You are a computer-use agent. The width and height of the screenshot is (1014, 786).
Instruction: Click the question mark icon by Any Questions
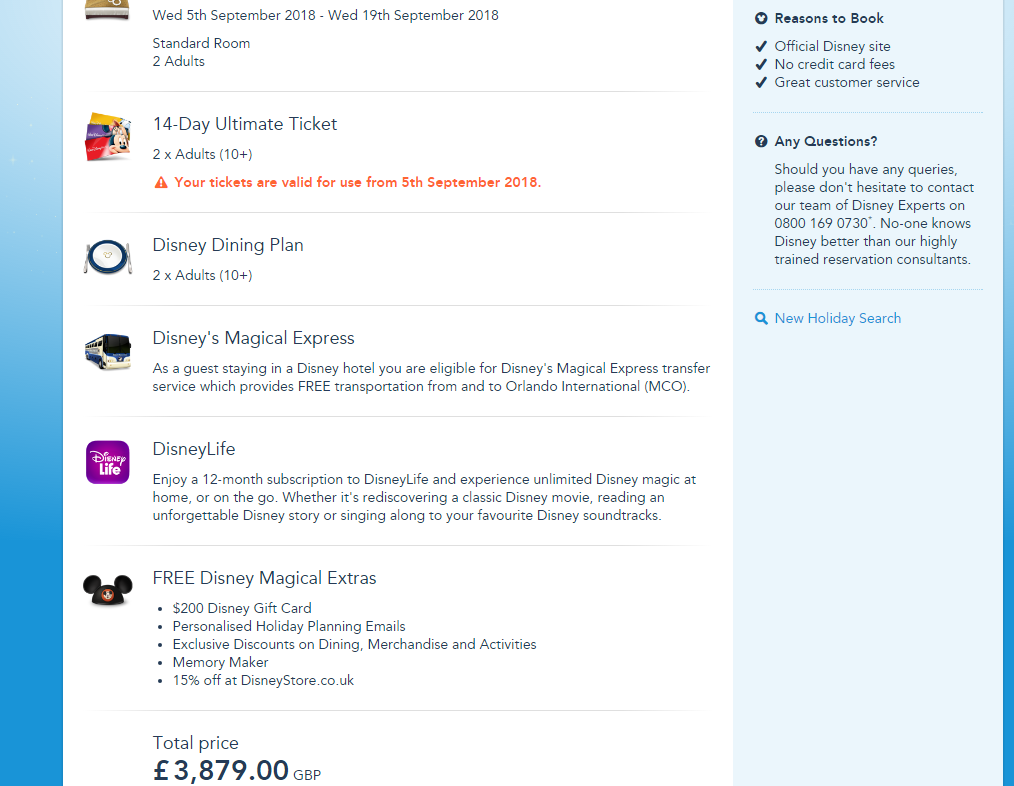pyautogui.click(x=761, y=142)
